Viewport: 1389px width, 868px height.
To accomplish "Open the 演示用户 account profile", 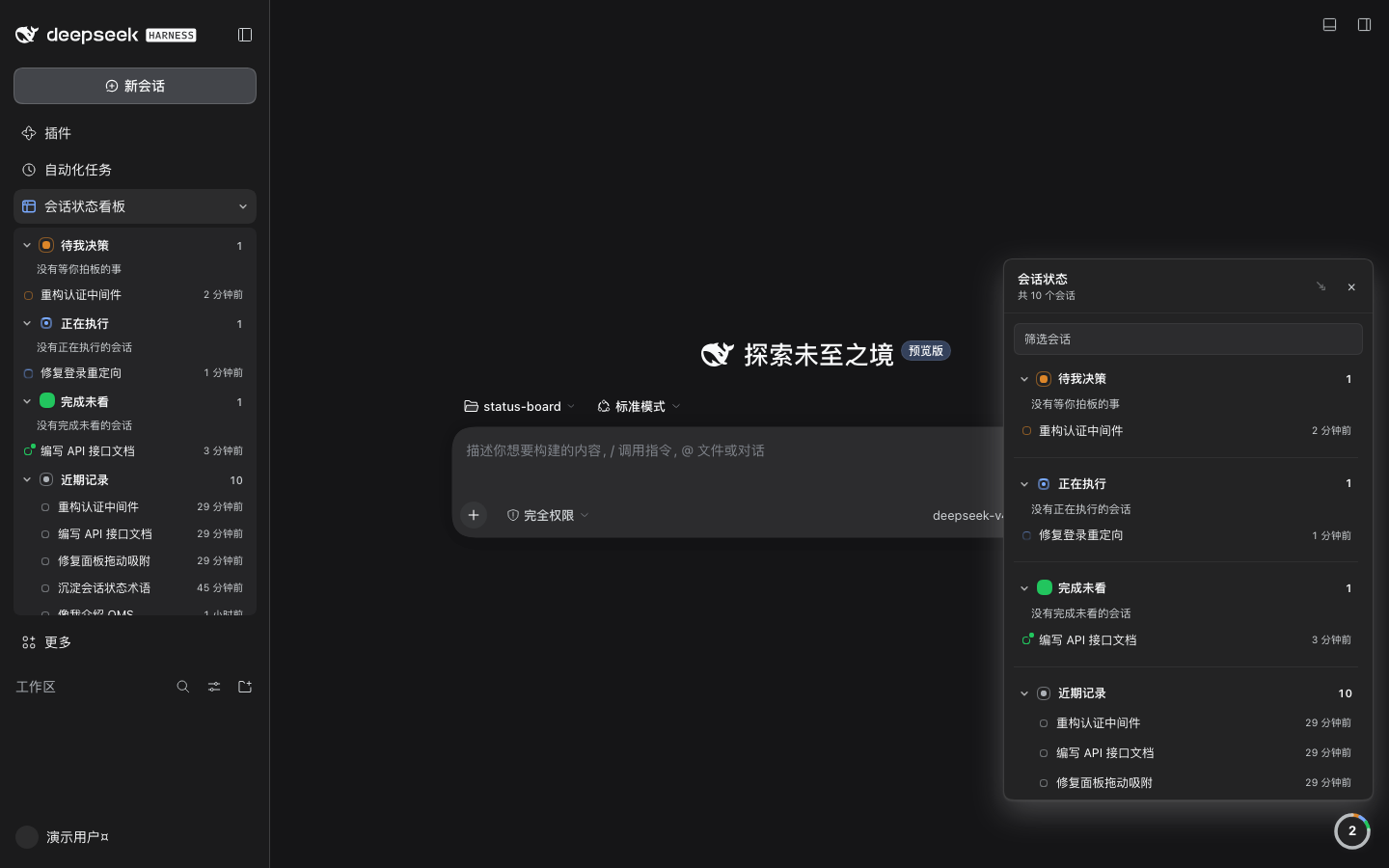I will pyautogui.click(x=64, y=837).
